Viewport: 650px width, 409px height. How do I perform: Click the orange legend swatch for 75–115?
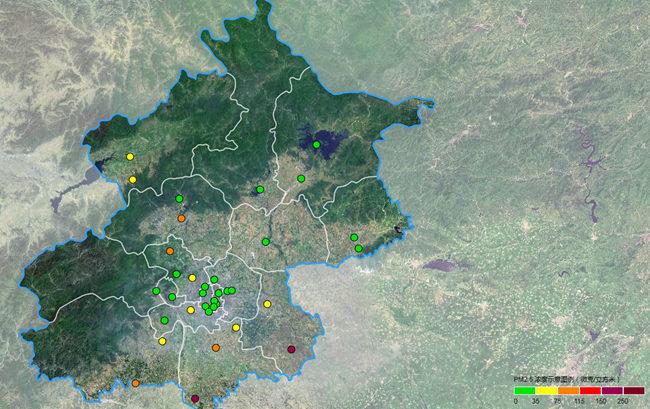[x=567, y=391]
